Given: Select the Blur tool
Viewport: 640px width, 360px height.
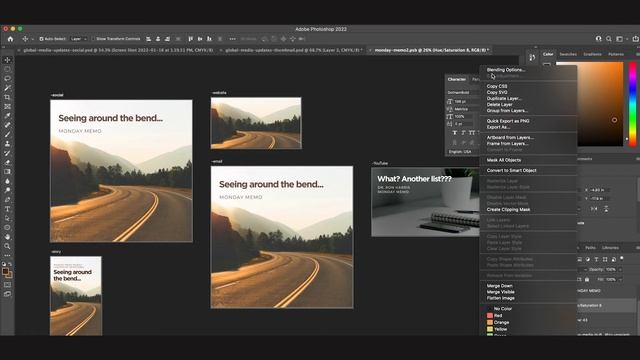Looking at the screenshot, I should [7, 181].
